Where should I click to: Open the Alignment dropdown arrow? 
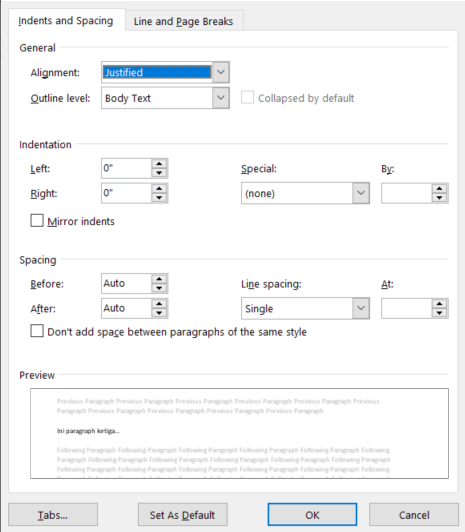[221, 72]
